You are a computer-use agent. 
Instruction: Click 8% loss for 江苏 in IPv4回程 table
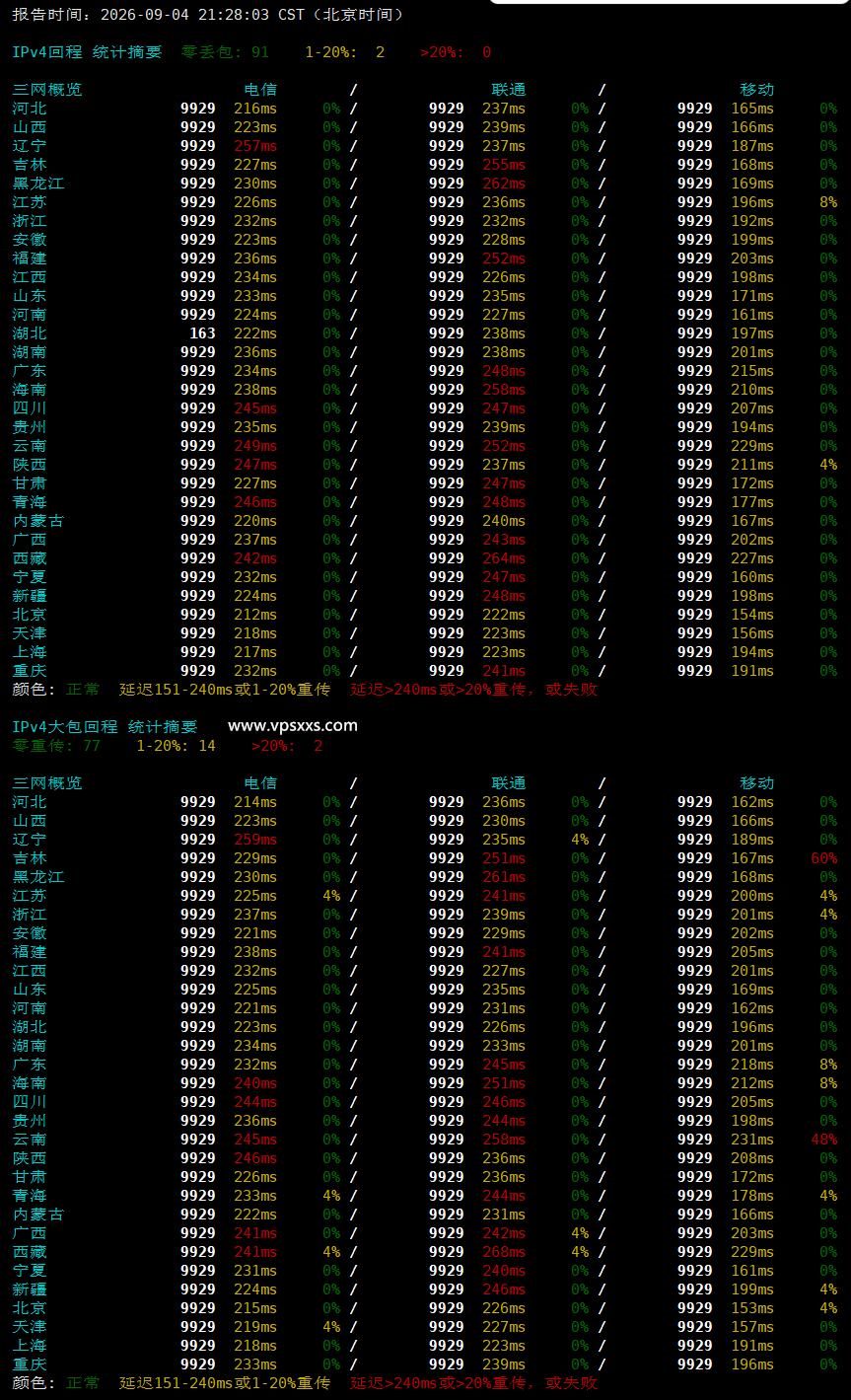click(x=828, y=202)
